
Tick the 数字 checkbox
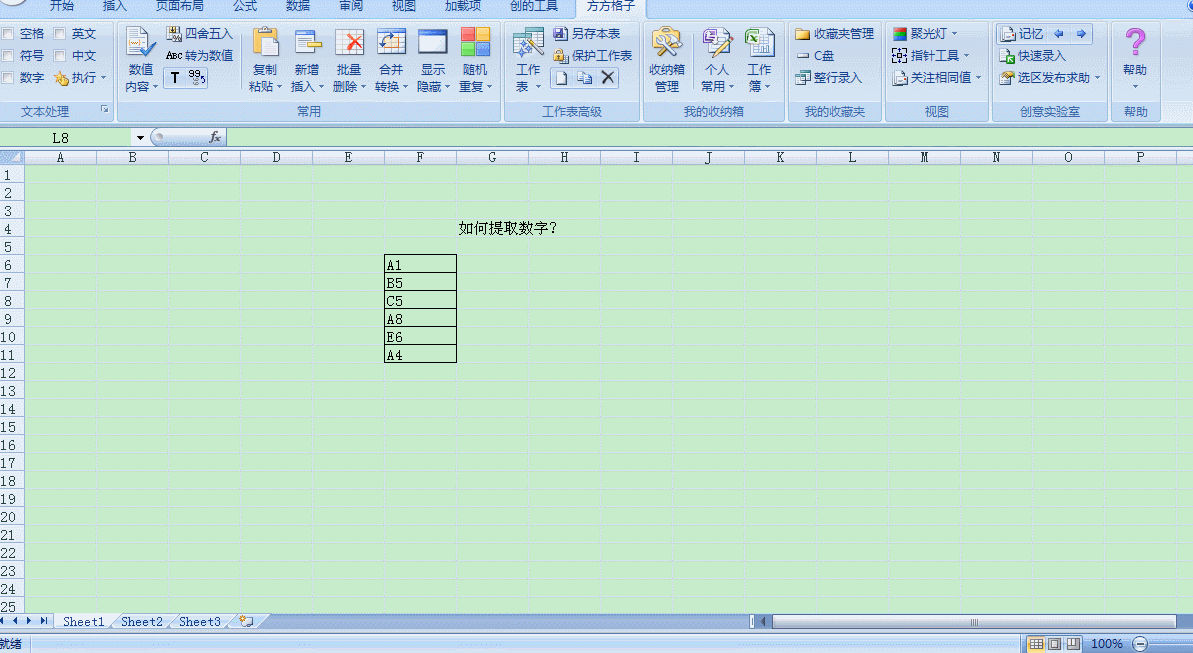(9, 78)
